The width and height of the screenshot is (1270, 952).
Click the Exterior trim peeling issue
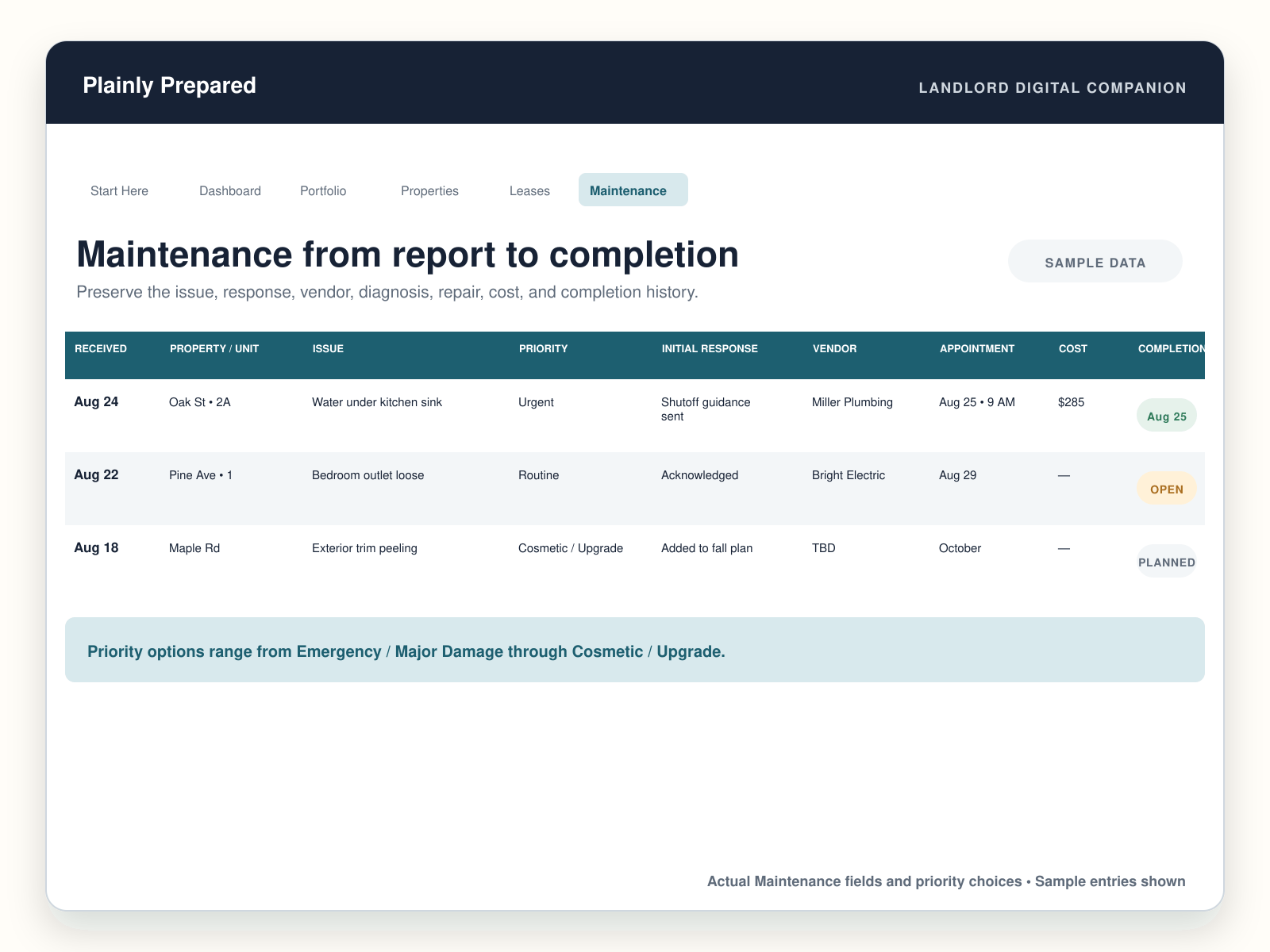[x=364, y=548]
